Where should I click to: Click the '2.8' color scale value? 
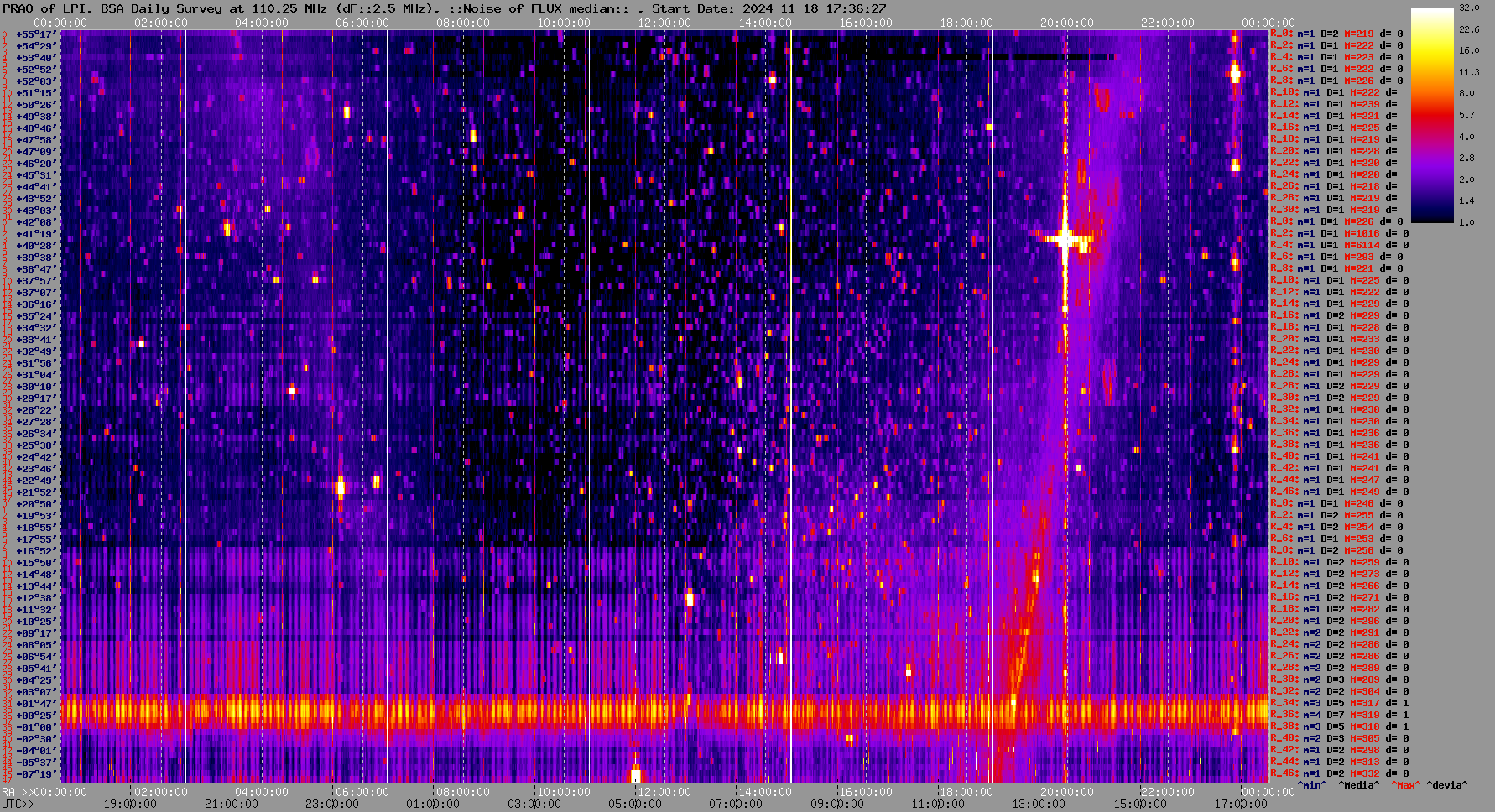[x=1466, y=158]
